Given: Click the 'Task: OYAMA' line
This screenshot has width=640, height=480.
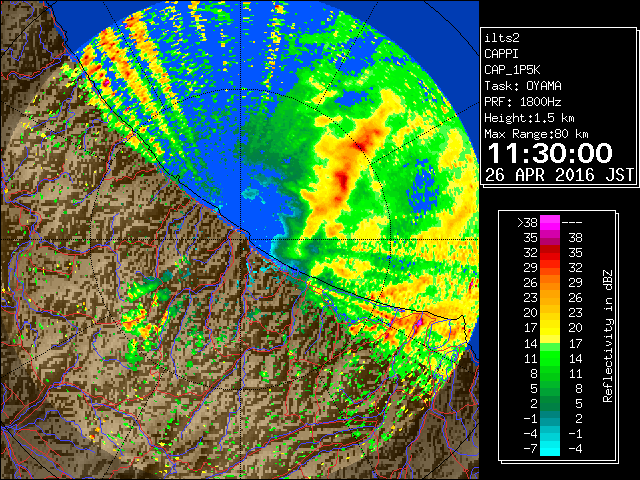Looking at the screenshot, I should (x=523, y=86).
